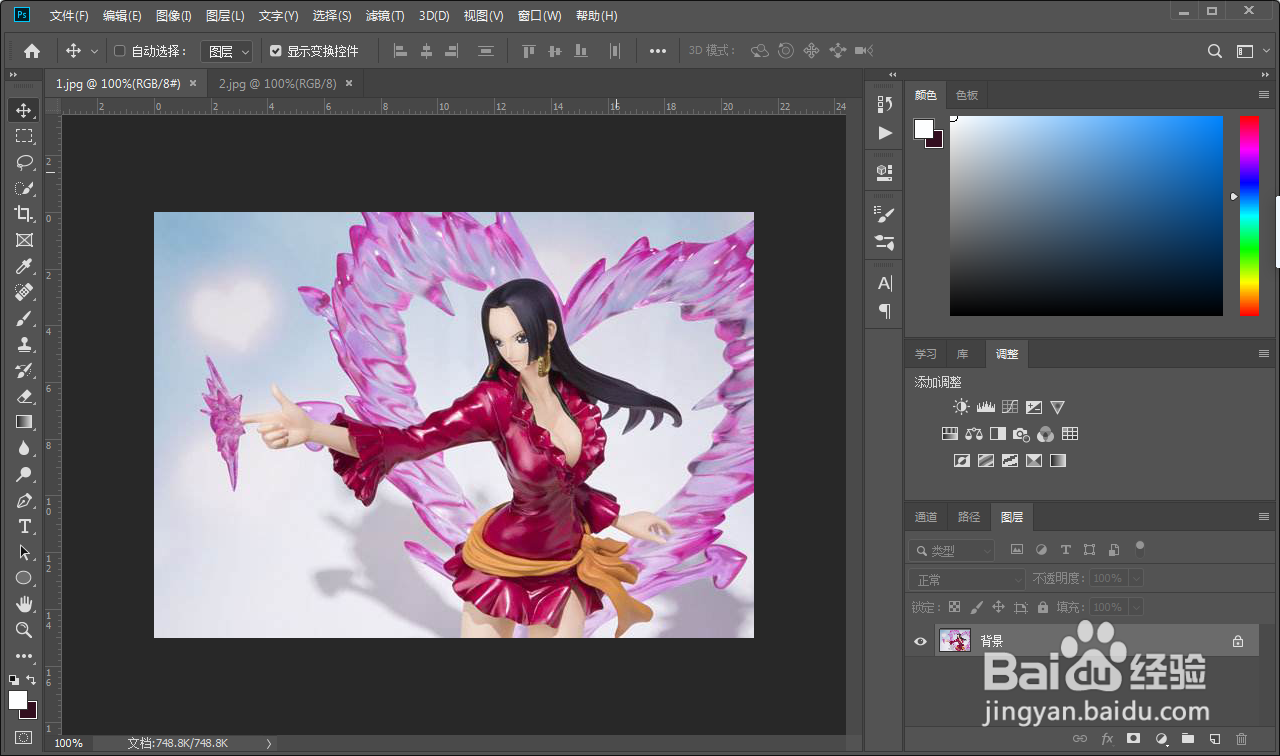1280x756 pixels.
Task: Select the Hand tool
Action: pyautogui.click(x=24, y=604)
